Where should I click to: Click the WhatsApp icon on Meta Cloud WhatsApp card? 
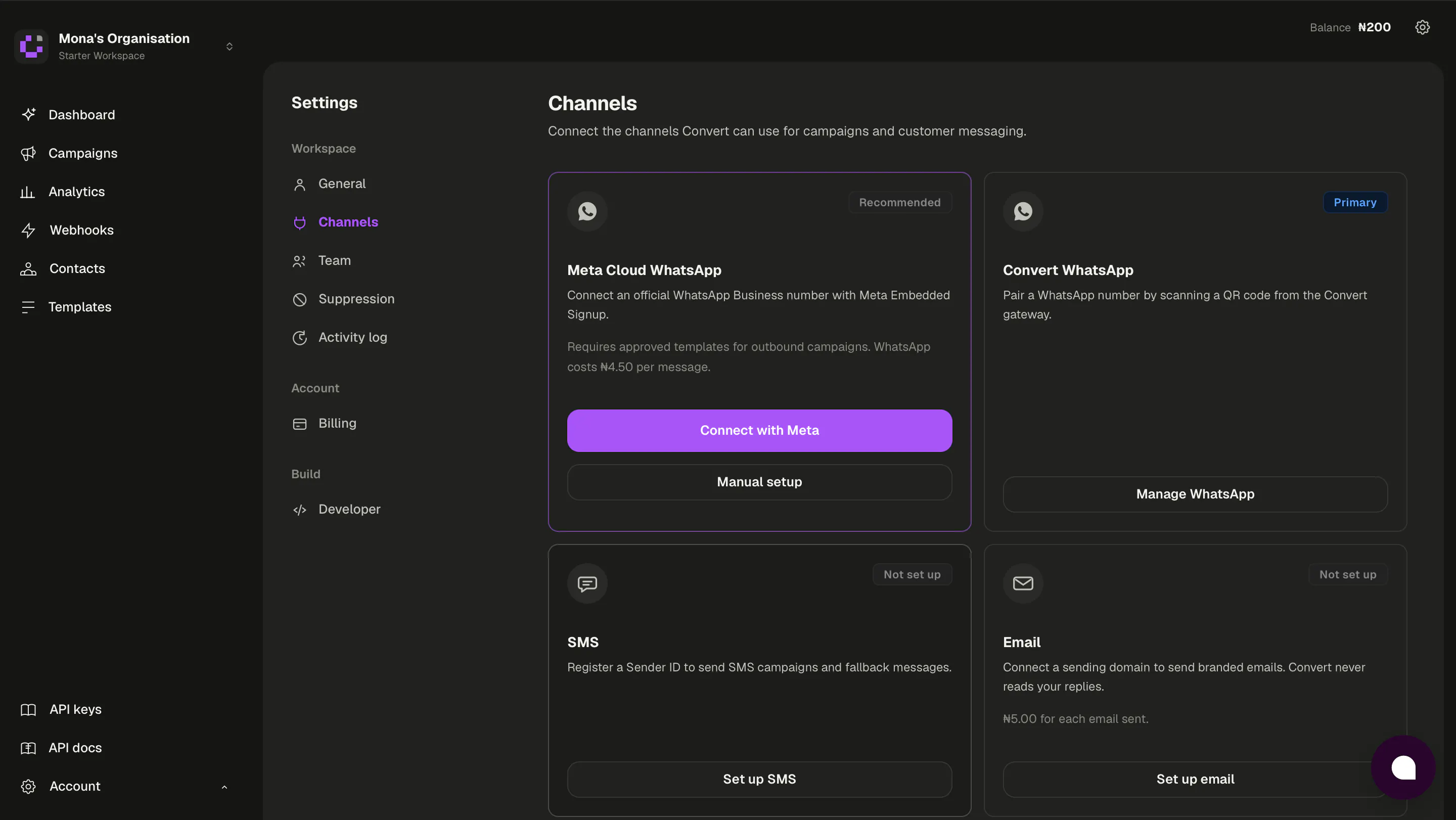[x=587, y=211]
